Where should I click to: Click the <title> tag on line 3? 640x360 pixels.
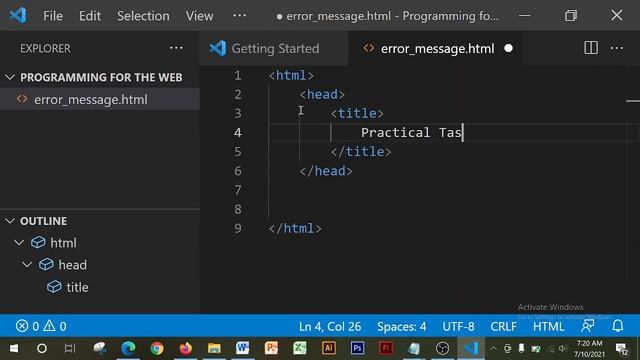[357, 113]
